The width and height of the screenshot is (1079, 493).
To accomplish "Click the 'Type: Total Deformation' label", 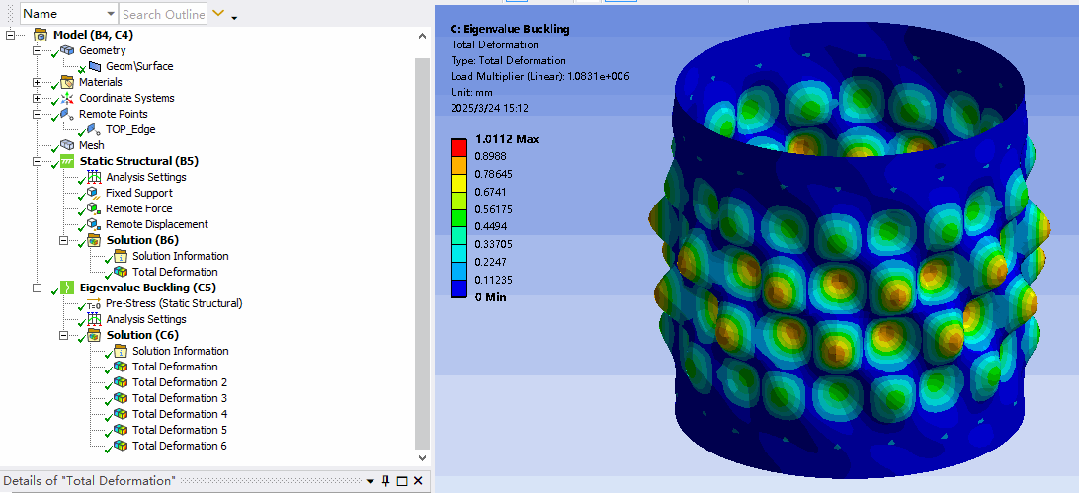I will [x=508, y=61].
